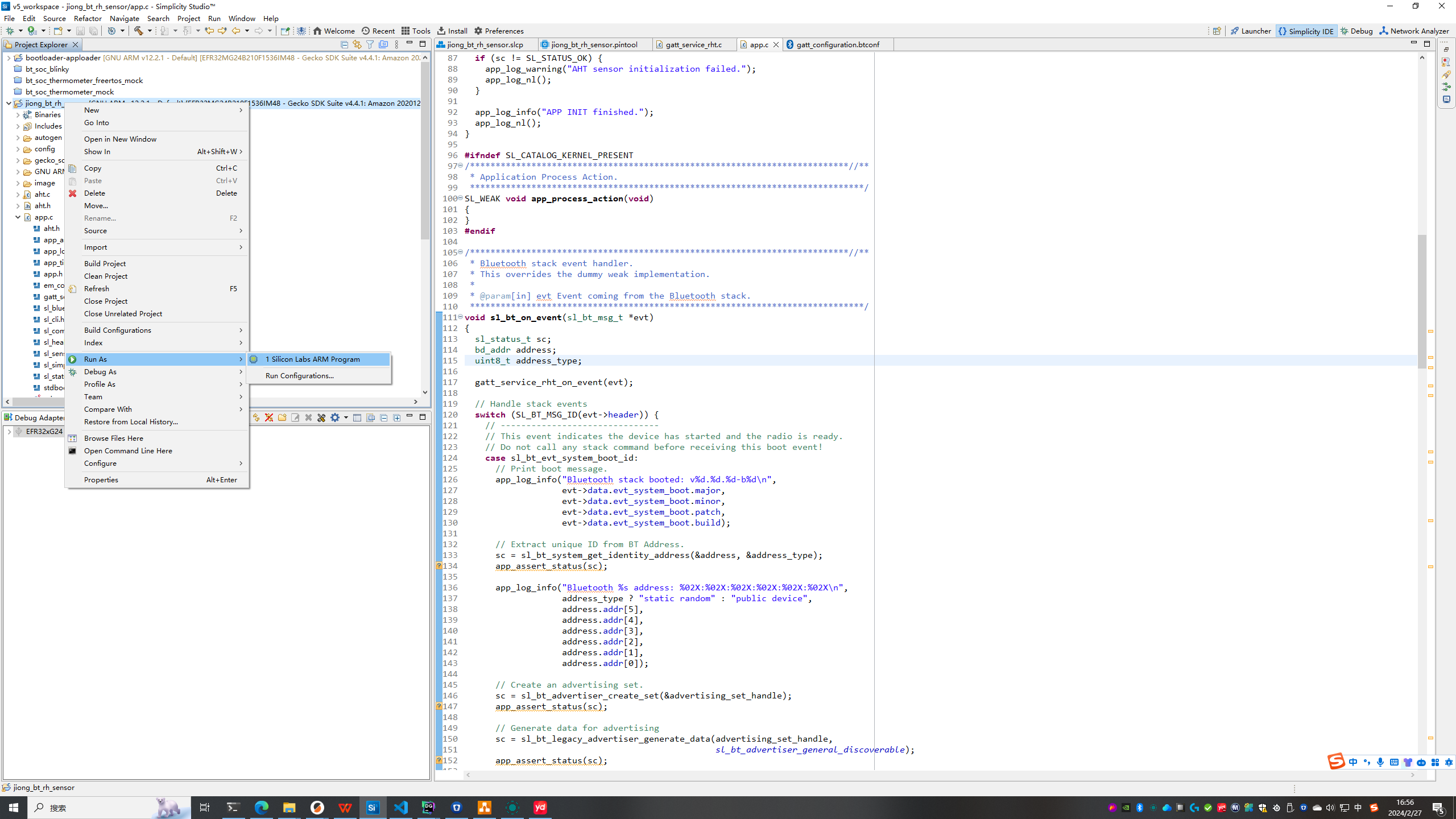This screenshot has height=819, width=1456.
Task: Open the gatt_configuration.btconf tab
Action: (x=838, y=44)
